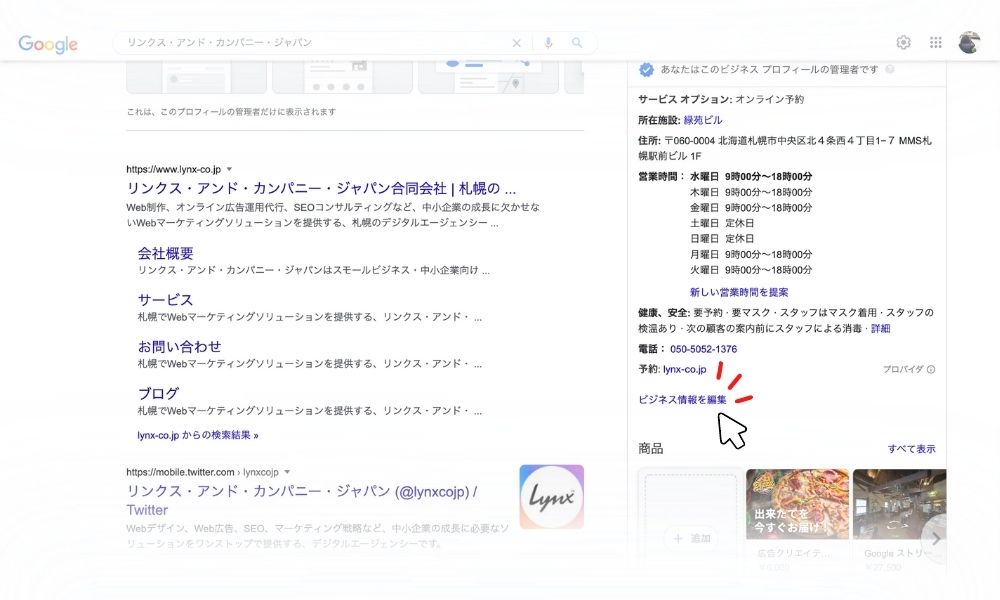Viewport: 1000px width, 600px height.
Task: Open the account profile avatar
Action: (969, 42)
